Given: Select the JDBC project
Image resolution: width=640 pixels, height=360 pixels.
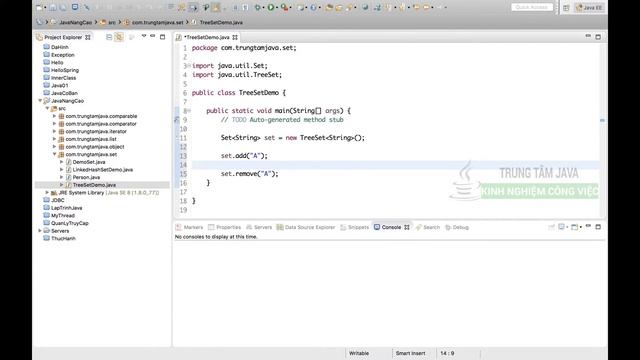Looking at the screenshot, I should pyautogui.click(x=58, y=200).
